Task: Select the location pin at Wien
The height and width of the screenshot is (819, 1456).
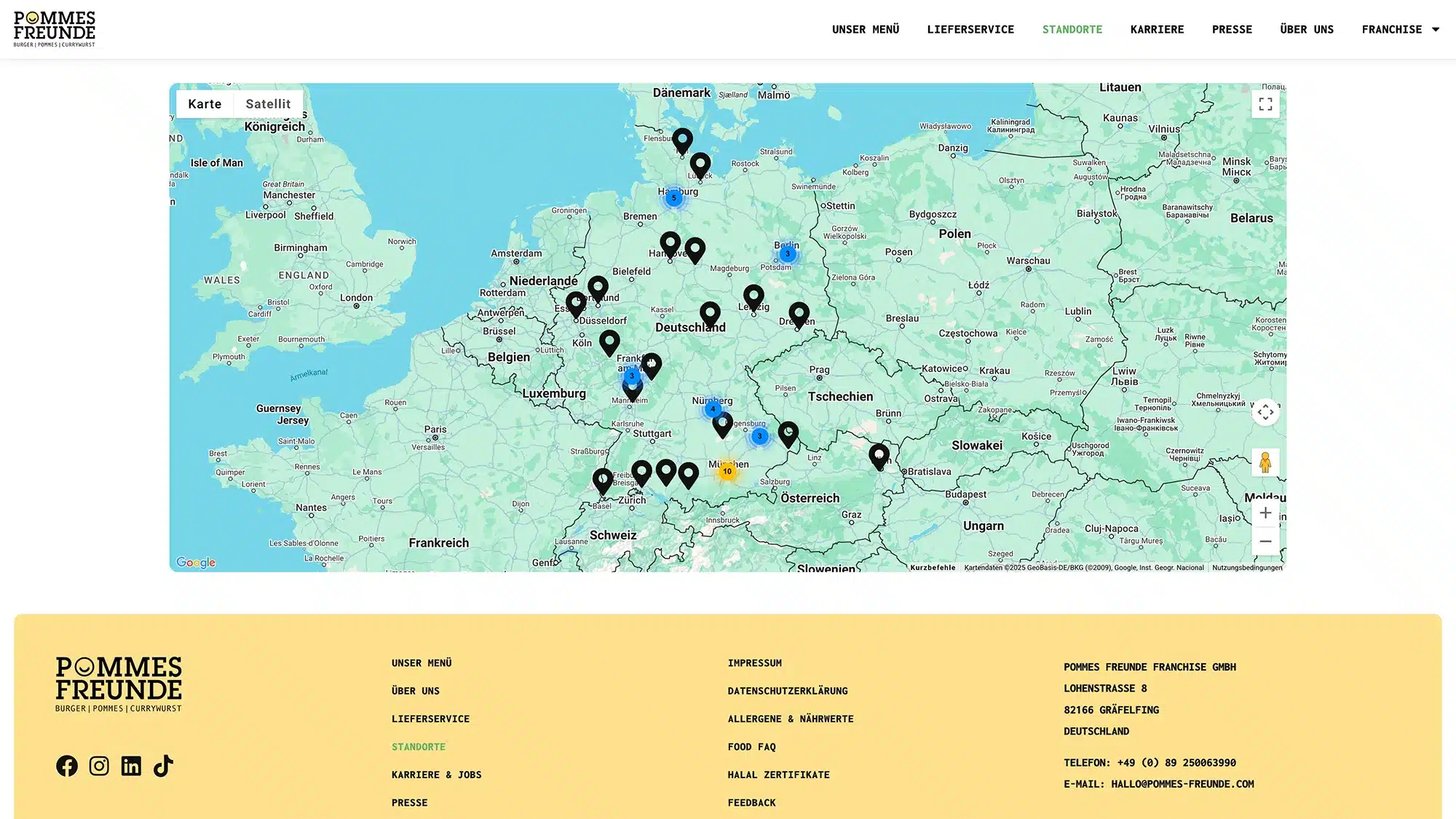Action: click(x=879, y=456)
